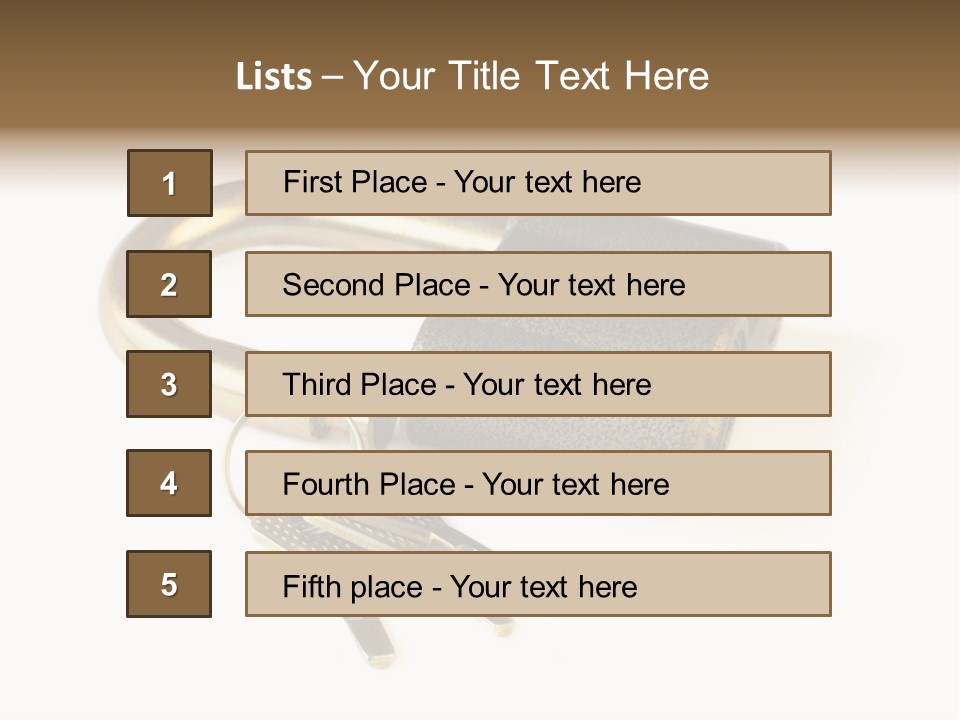Click the slide title text
The width and height of the screenshot is (960, 720).
[472, 76]
